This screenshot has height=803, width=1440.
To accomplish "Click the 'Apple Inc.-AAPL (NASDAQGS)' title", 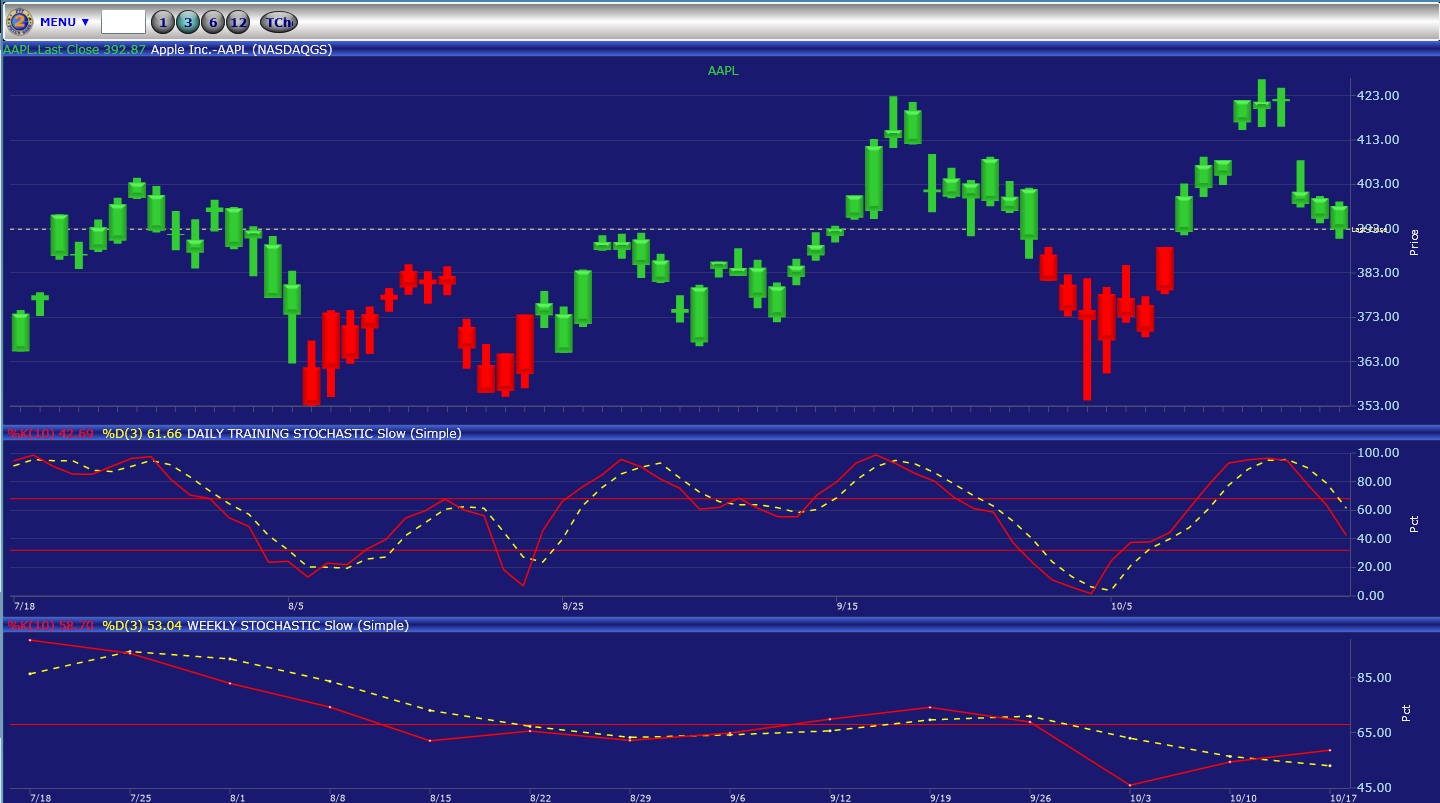I will (242, 49).
